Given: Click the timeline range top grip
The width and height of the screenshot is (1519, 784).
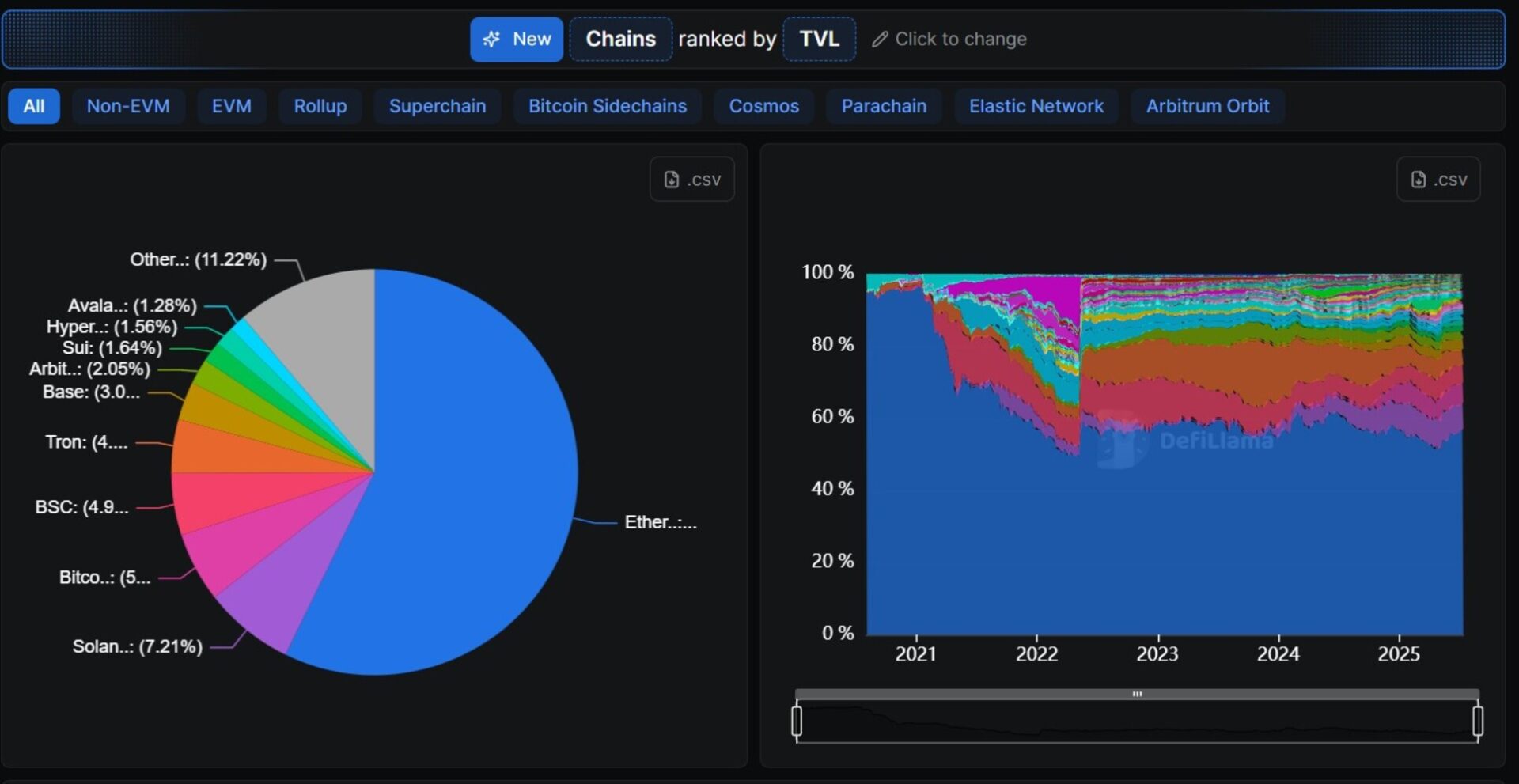Looking at the screenshot, I should [x=1137, y=694].
